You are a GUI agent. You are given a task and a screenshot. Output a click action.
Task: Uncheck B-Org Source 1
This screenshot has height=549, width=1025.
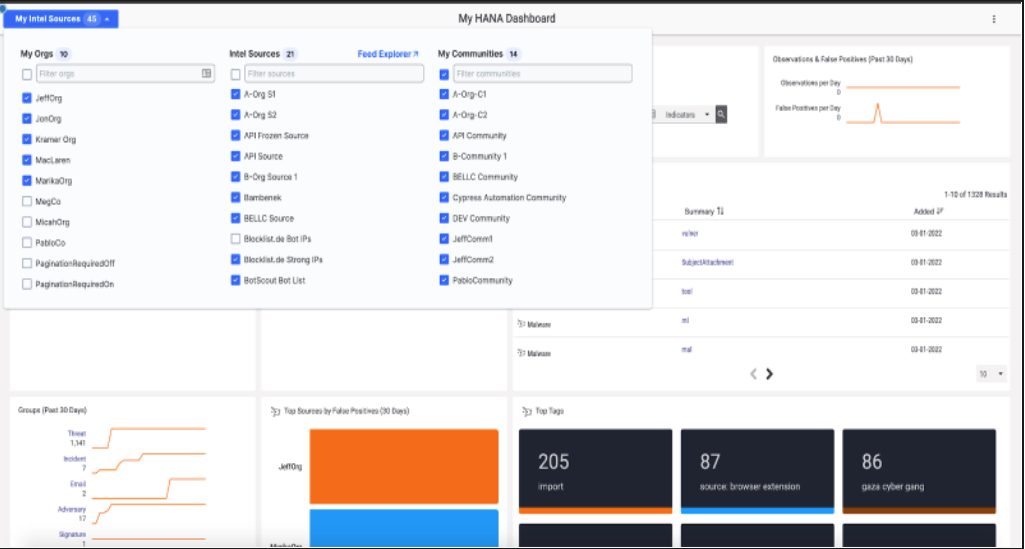pyautogui.click(x=235, y=176)
